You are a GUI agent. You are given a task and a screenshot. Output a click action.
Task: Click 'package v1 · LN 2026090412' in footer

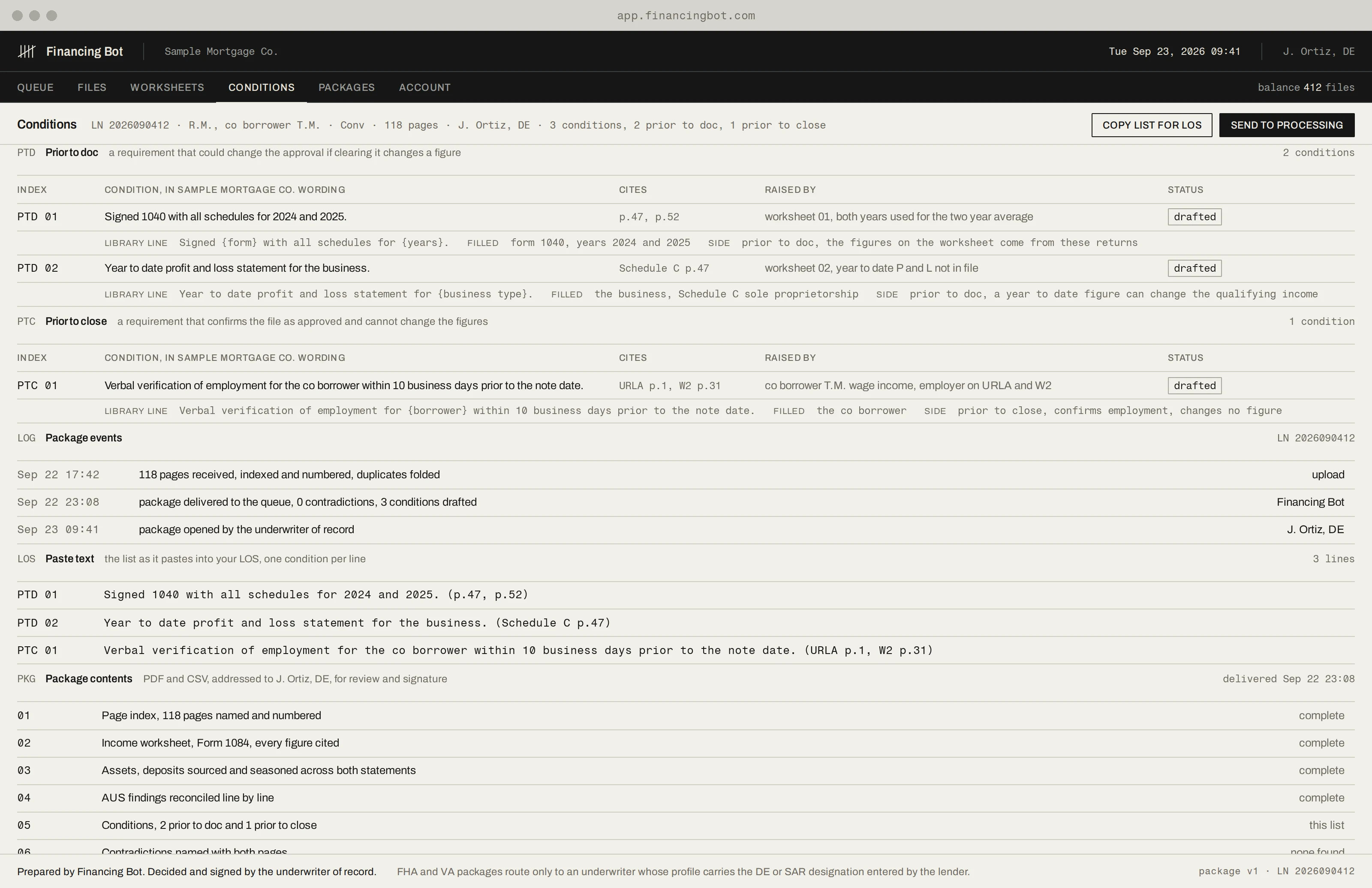tap(1276, 871)
